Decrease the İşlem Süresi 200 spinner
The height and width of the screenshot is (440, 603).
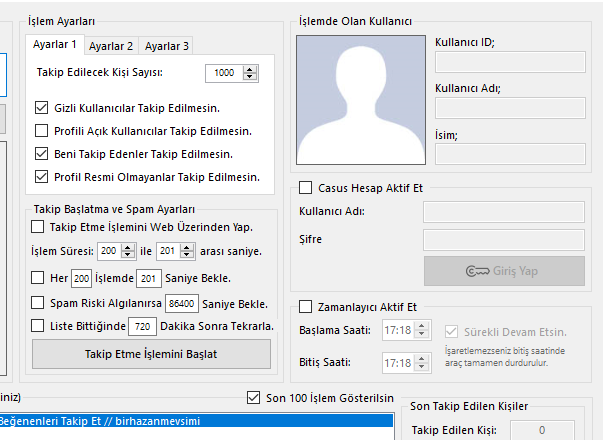click(128, 255)
